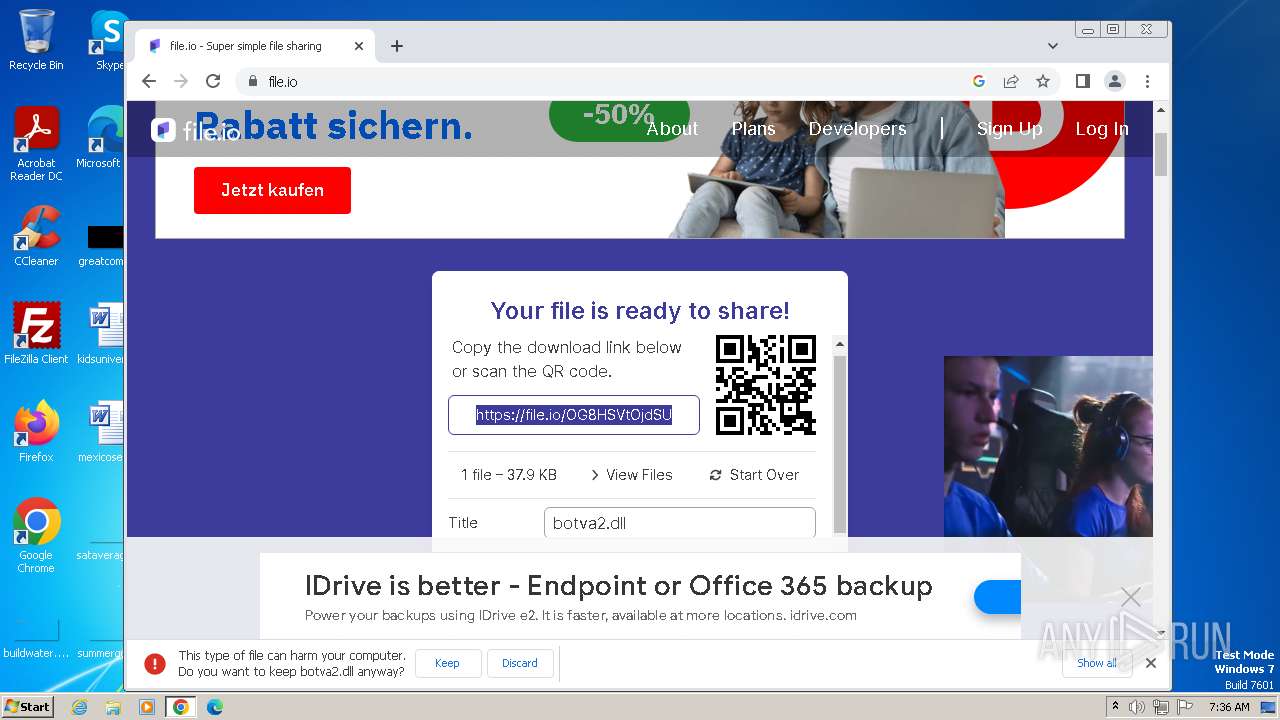Click the Jetzt kaufen ad button

tap(272, 190)
